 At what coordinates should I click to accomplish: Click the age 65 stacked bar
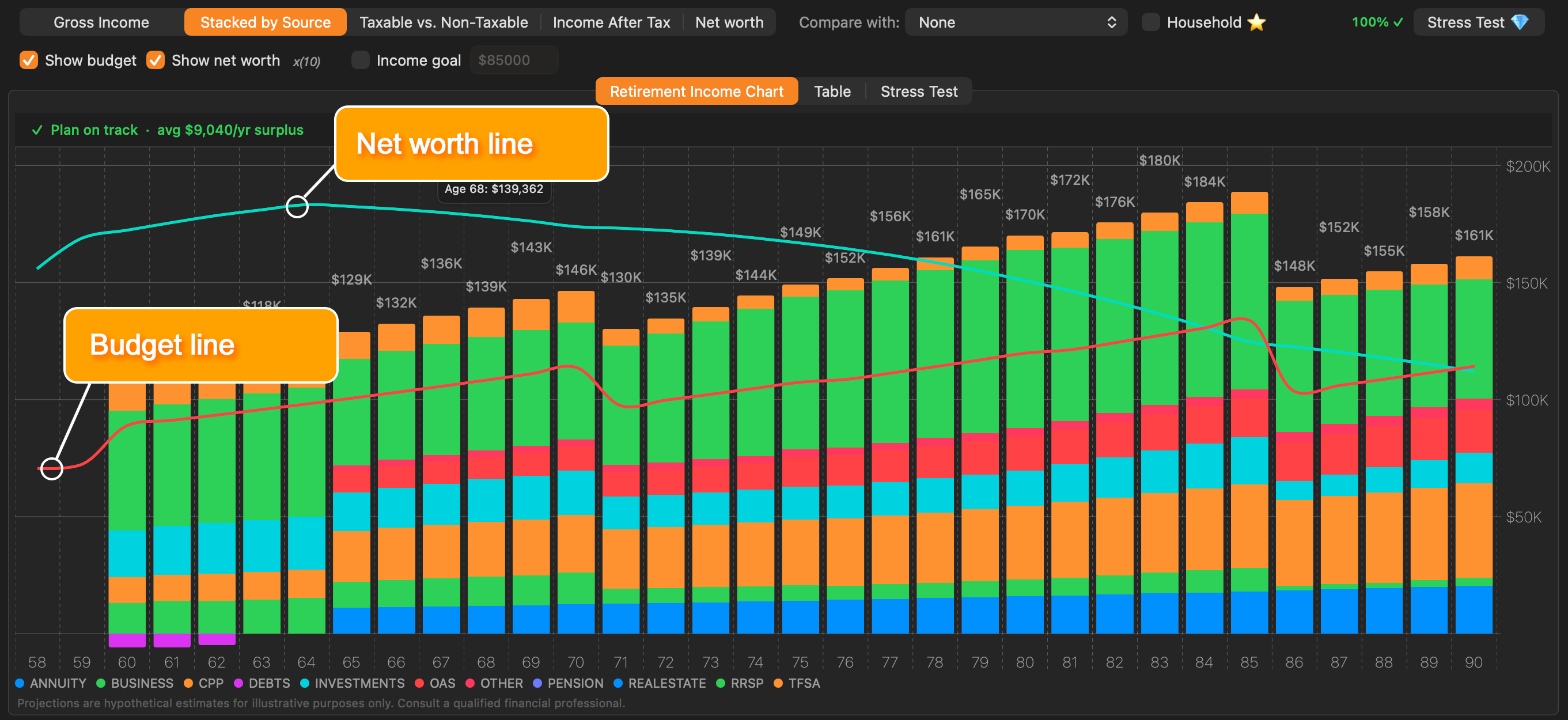coord(351,483)
